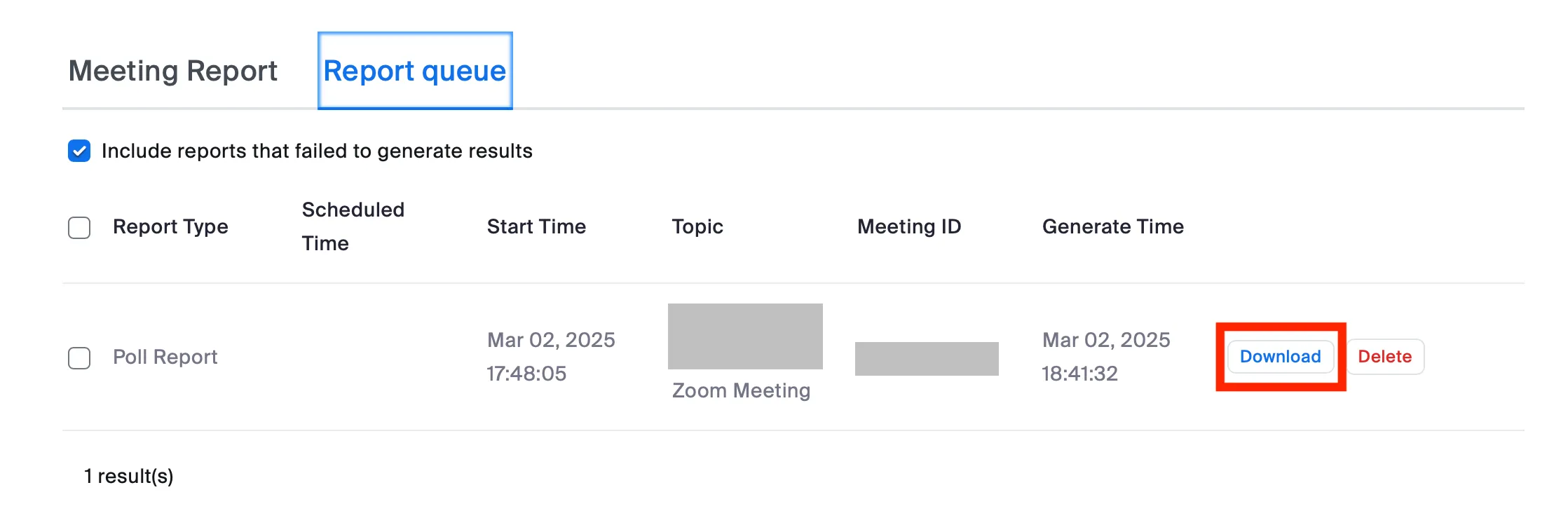The height and width of the screenshot is (518, 1568).
Task: Click the redacted meeting ID cell
Action: click(926, 359)
